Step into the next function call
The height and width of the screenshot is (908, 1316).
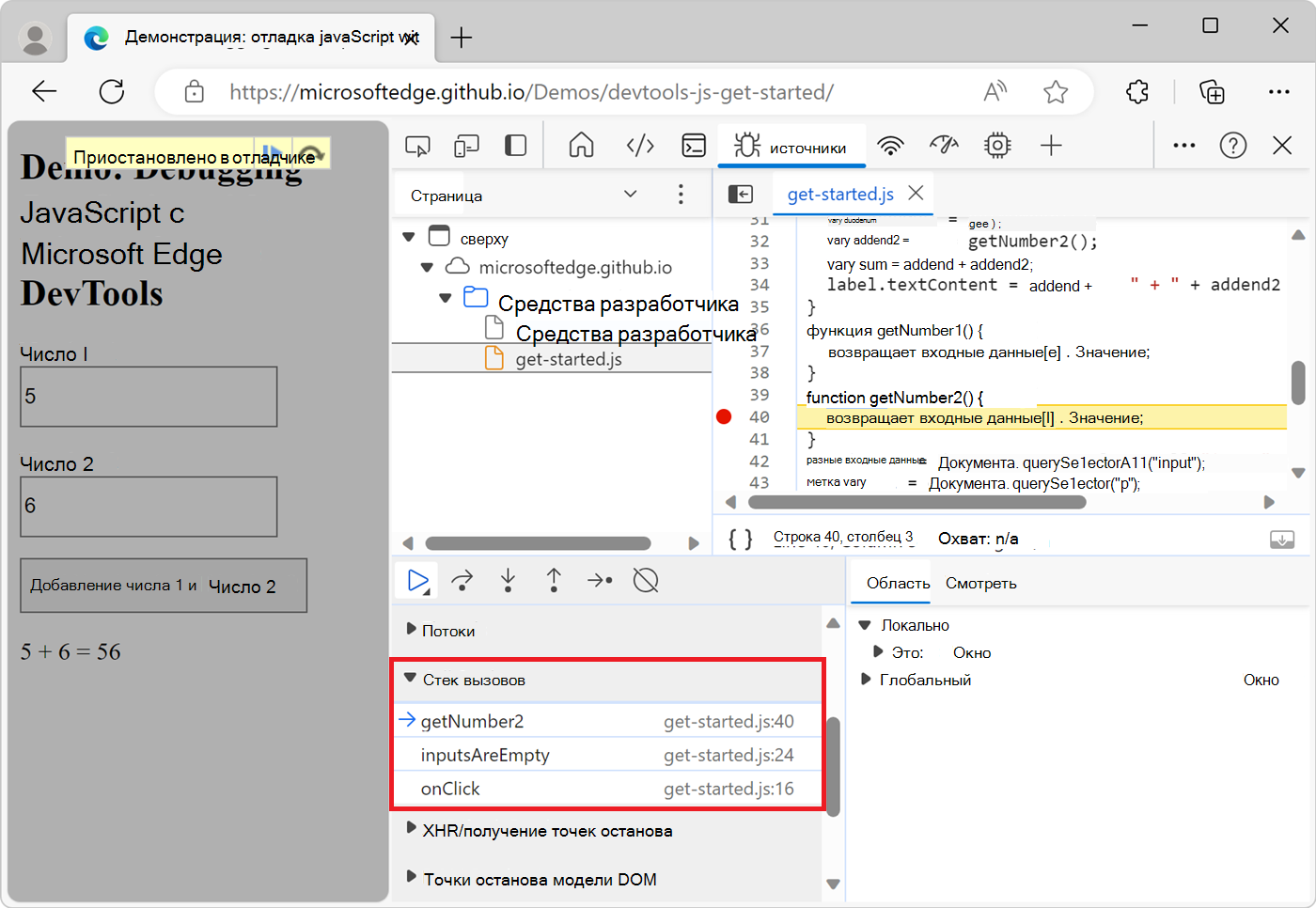click(x=508, y=581)
